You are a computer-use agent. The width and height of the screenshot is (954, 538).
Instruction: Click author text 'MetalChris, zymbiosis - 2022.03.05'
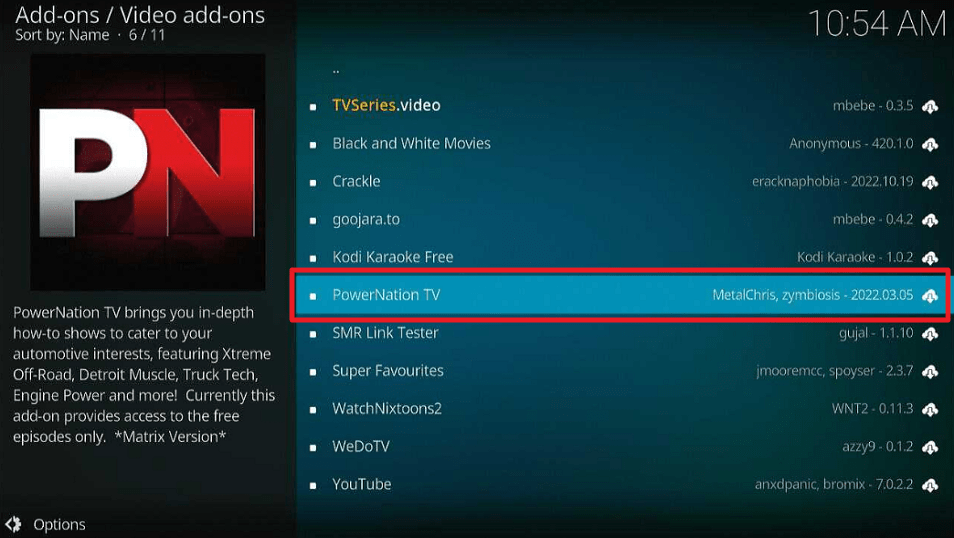(x=813, y=295)
